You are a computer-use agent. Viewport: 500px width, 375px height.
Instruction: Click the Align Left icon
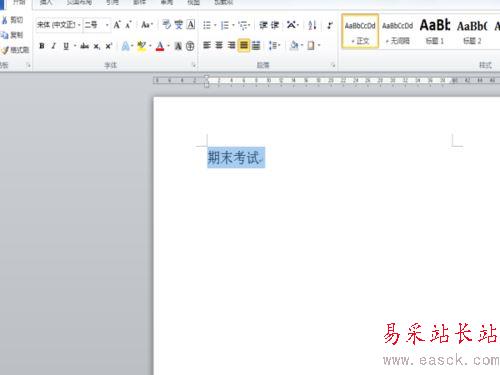point(207,45)
